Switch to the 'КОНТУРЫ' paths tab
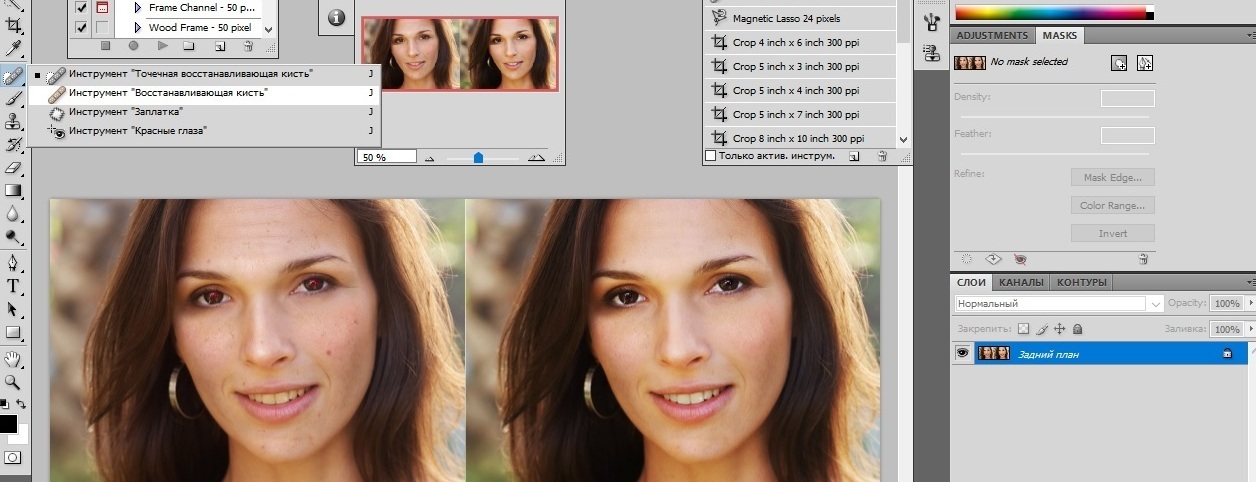The height and width of the screenshot is (482, 1256). click(x=1082, y=282)
